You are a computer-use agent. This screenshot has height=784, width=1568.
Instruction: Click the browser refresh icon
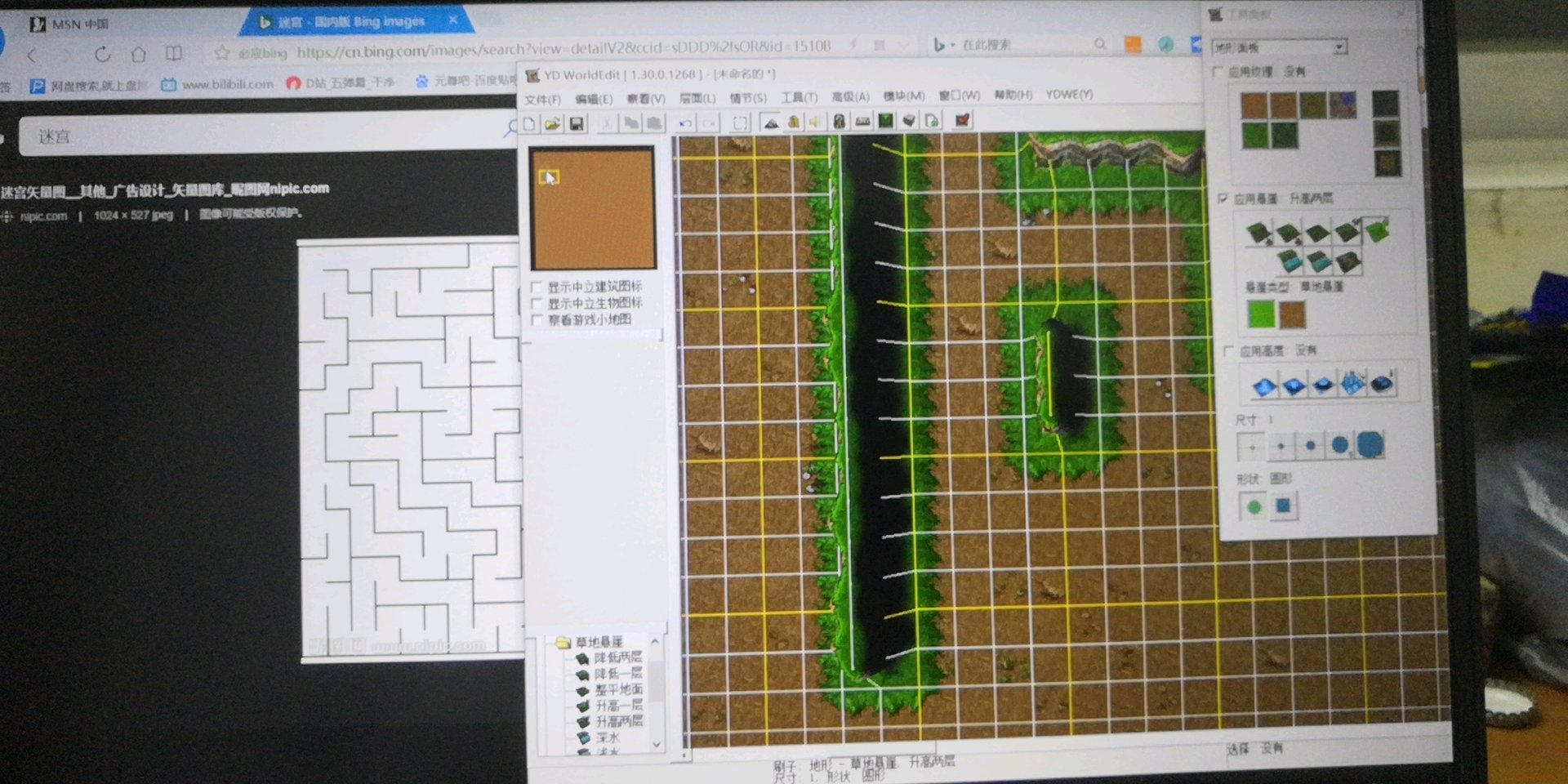[x=102, y=55]
